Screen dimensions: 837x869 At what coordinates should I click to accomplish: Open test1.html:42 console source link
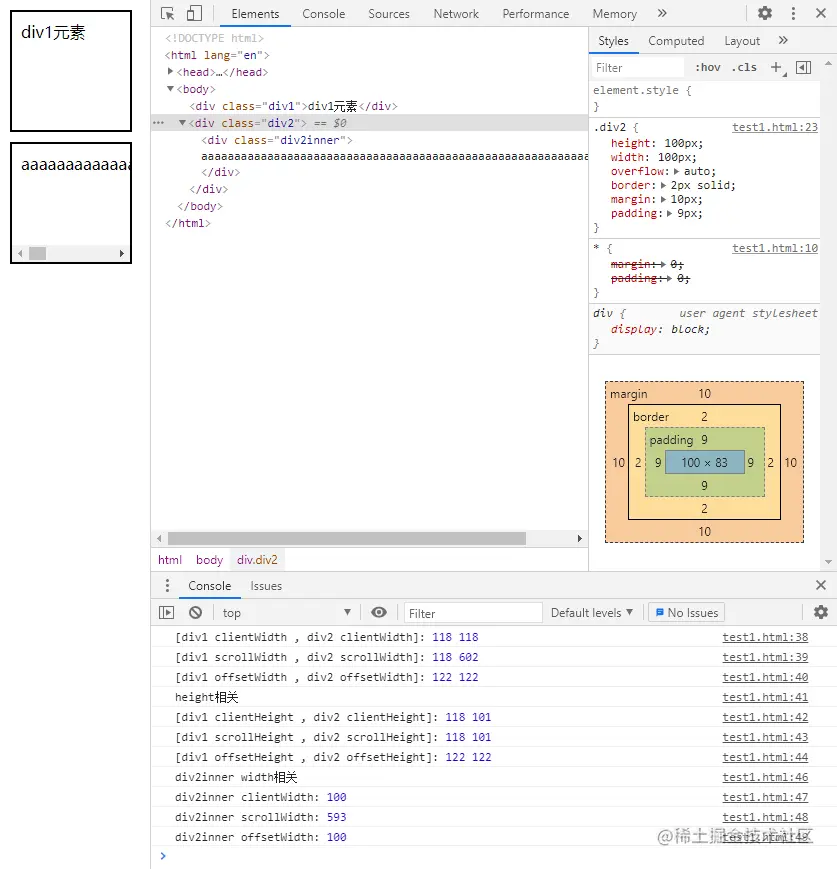click(x=765, y=717)
